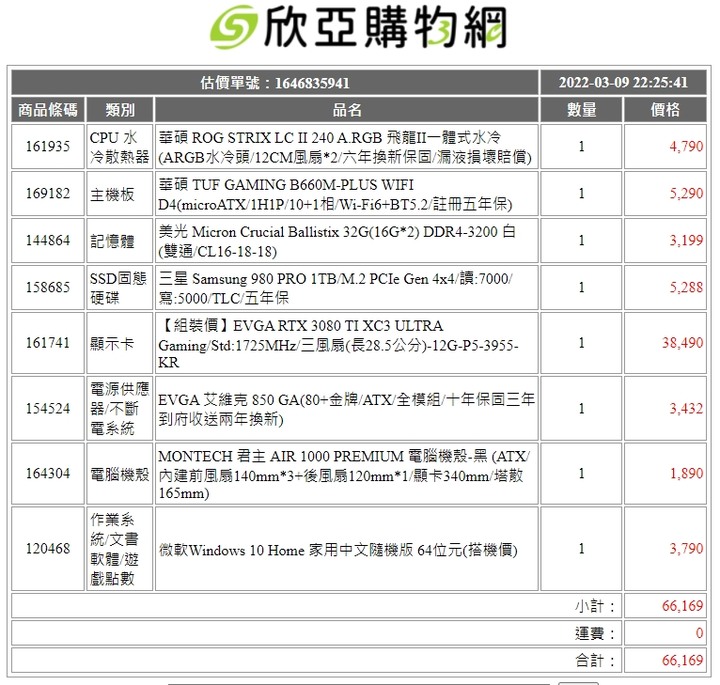Click the 作業系統/文書軟體 category cell
The width and height of the screenshot is (720, 685).
tap(119, 549)
